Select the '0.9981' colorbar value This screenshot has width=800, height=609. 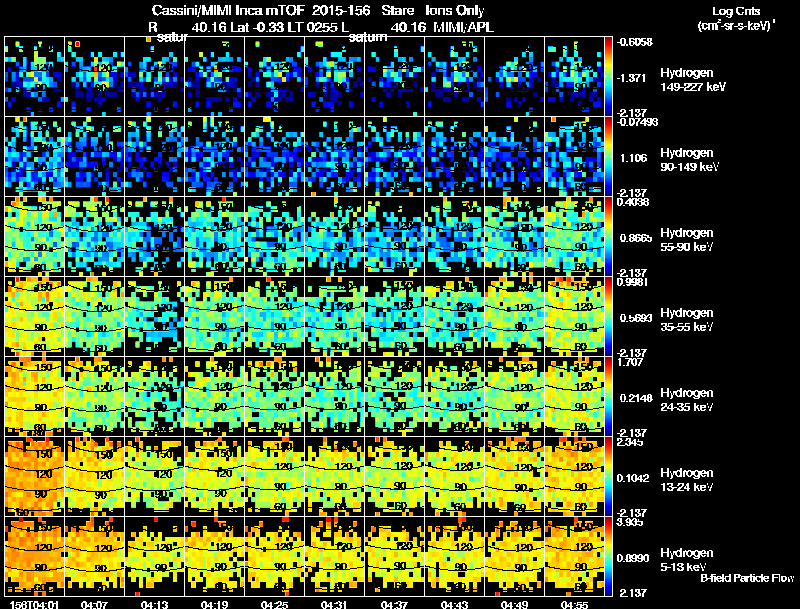[x=632, y=282]
